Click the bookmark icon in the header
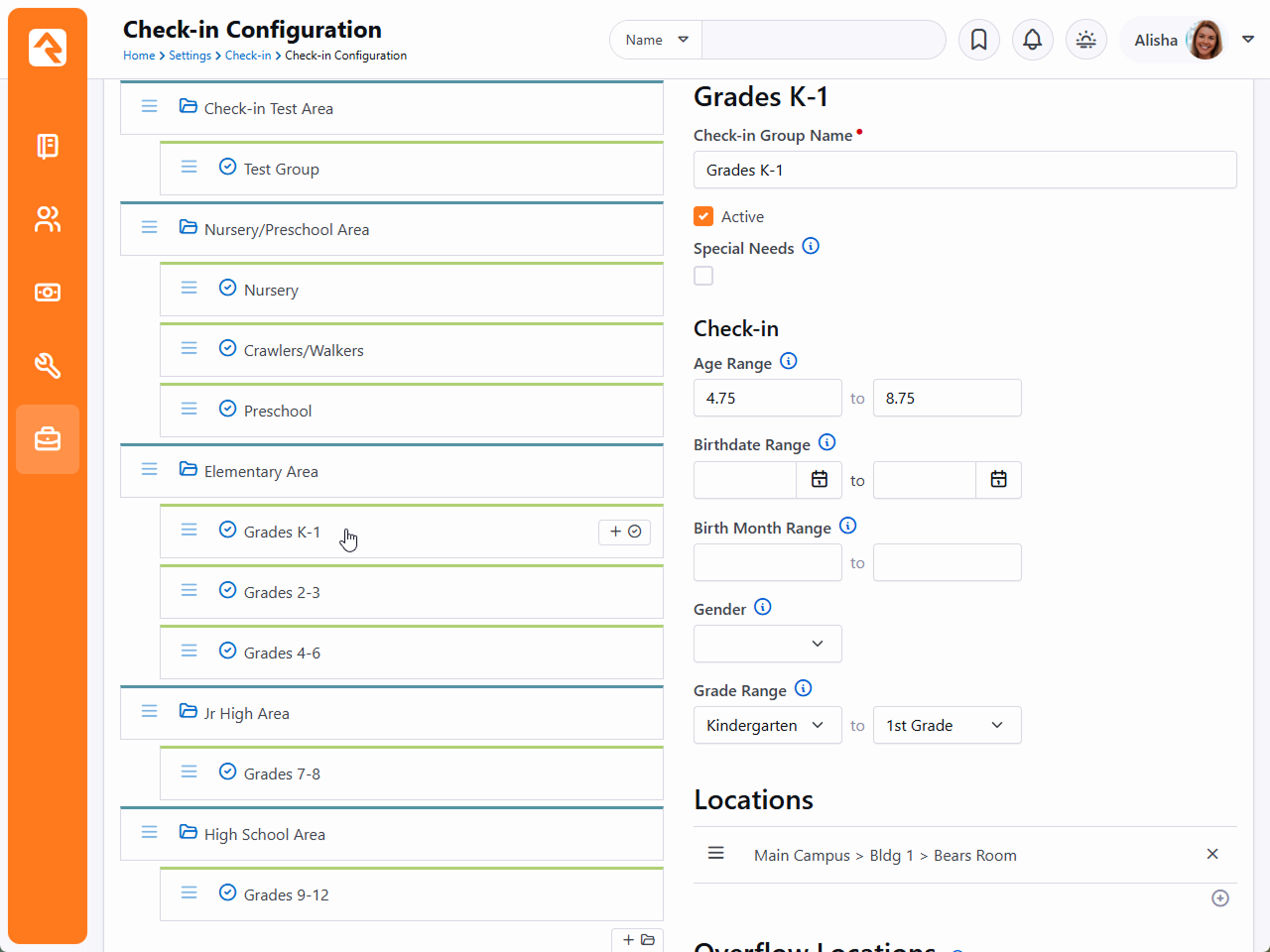This screenshot has width=1270, height=952. click(978, 40)
